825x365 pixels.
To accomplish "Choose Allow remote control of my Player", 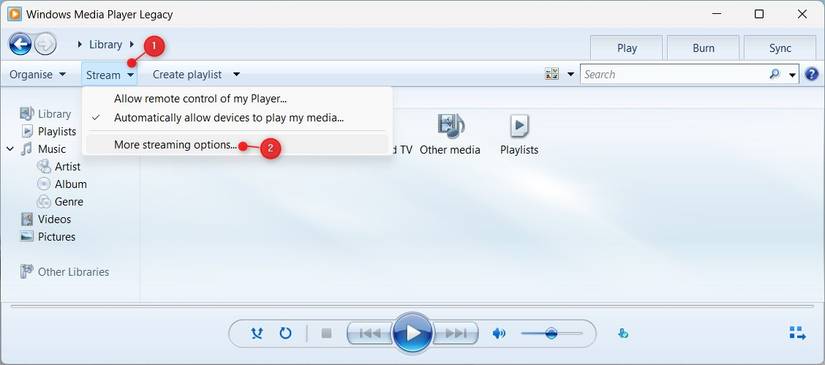I will [x=237, y=99].
